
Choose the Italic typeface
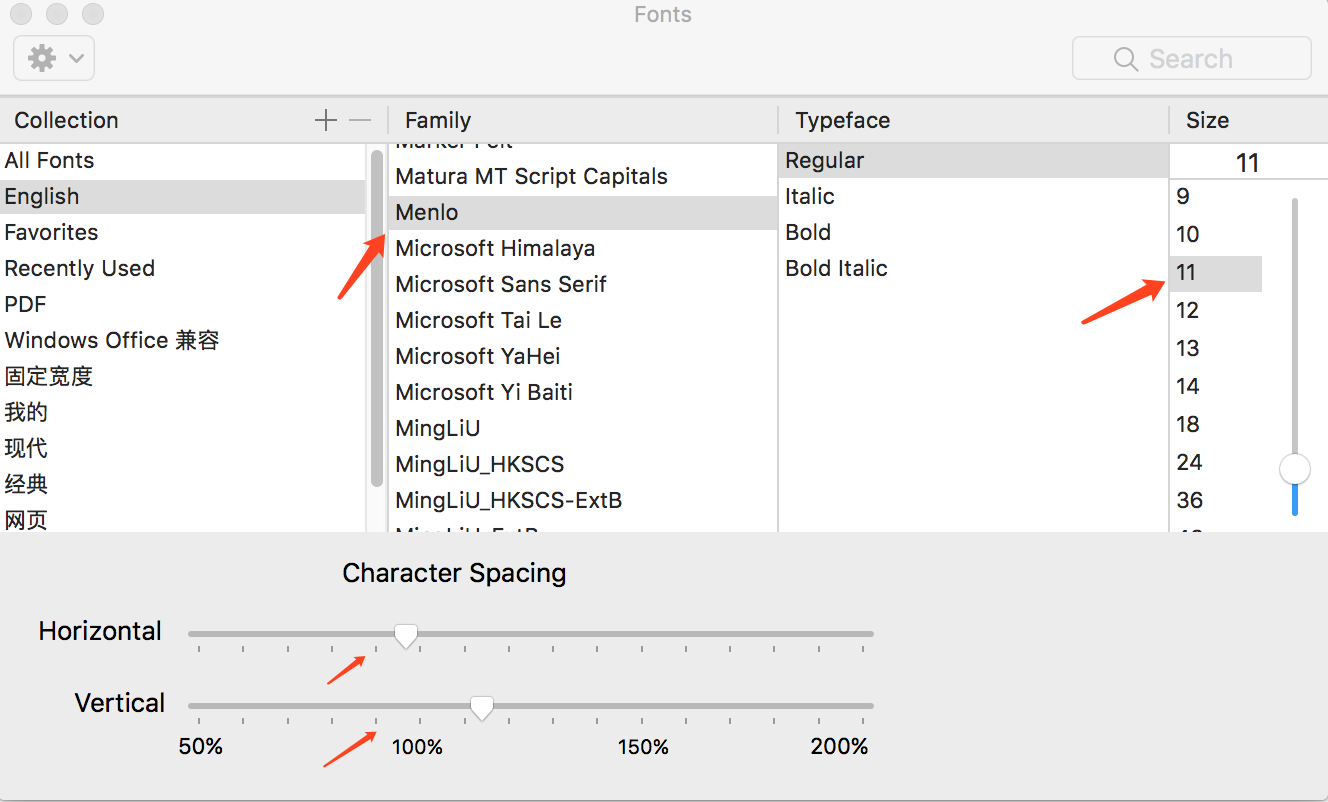point(809,196)
